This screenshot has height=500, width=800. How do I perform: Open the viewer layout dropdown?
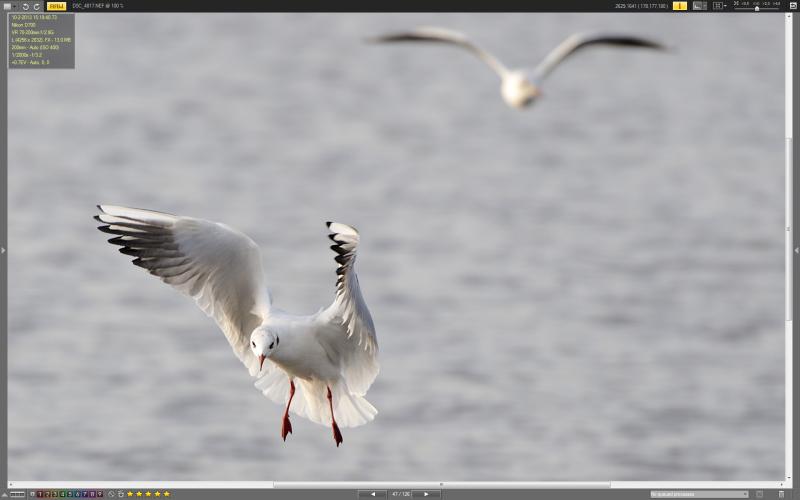(720, 6)
